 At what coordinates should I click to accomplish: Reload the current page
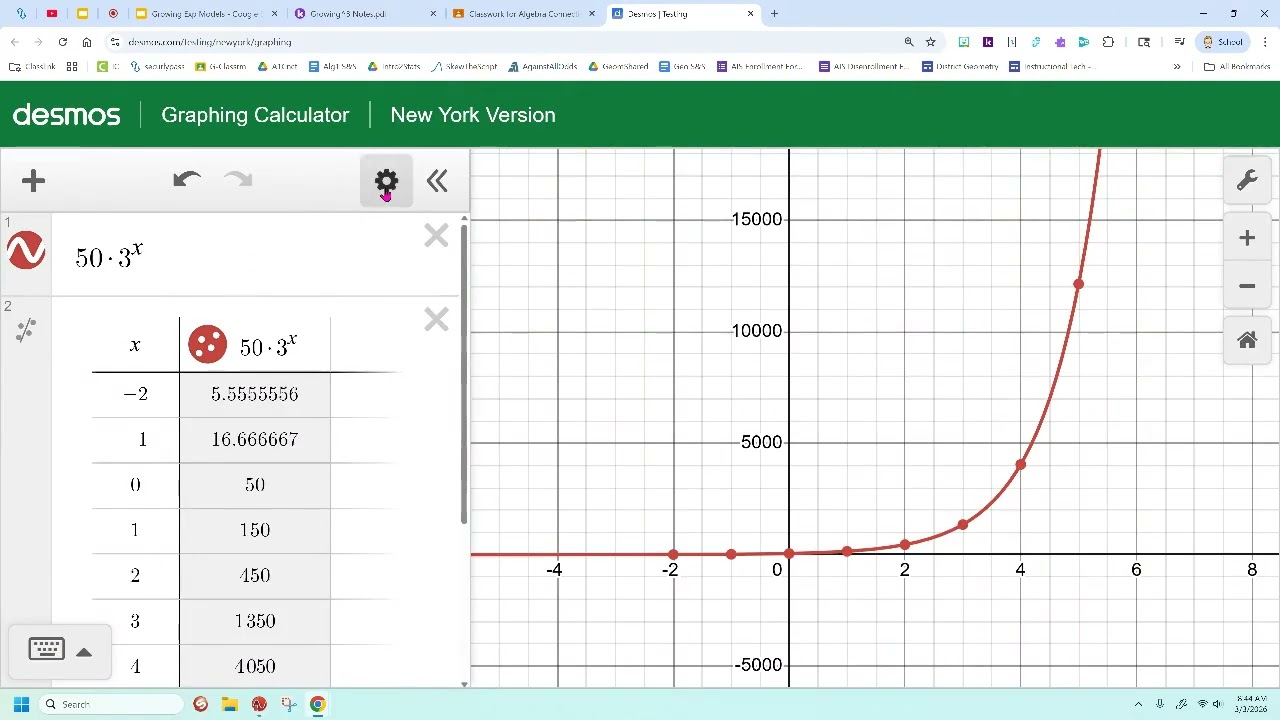click(62, 42)
